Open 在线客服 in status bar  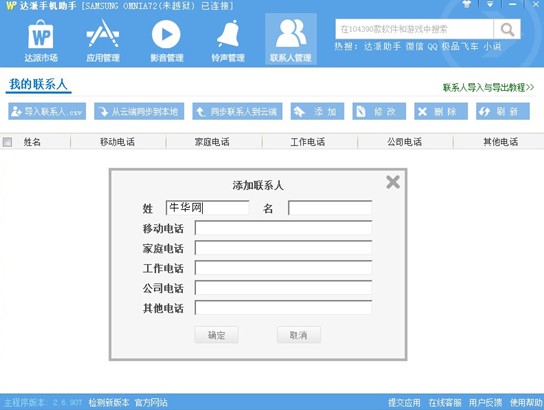[445, 402]
